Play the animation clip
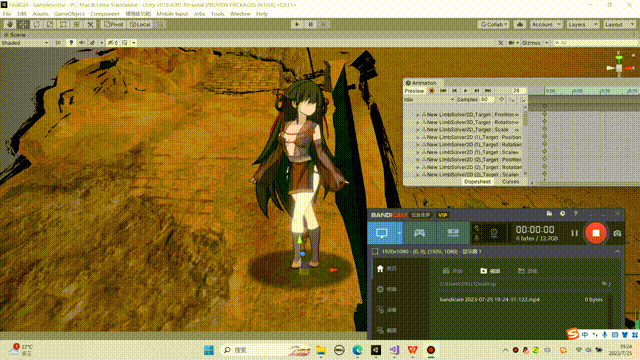Screen dimensions: 640x360 pyautogui.click(x=465, y=91)
